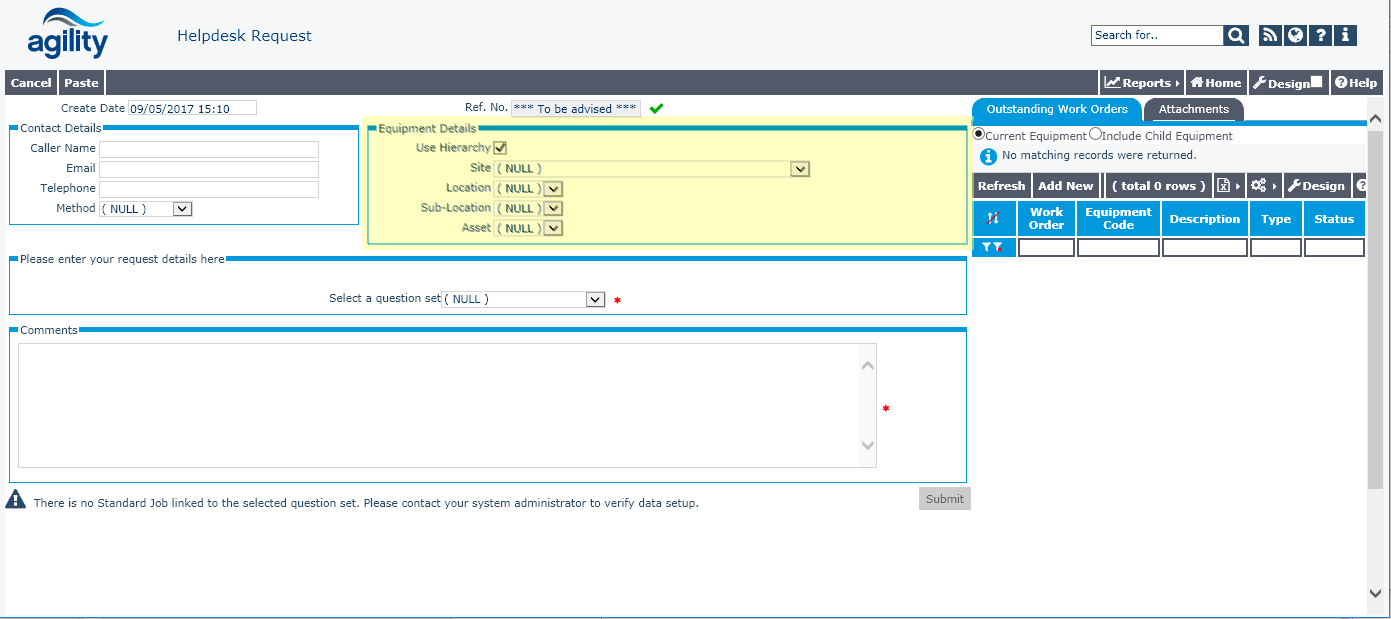Click the Cancel button

click(x=31, y=83)
